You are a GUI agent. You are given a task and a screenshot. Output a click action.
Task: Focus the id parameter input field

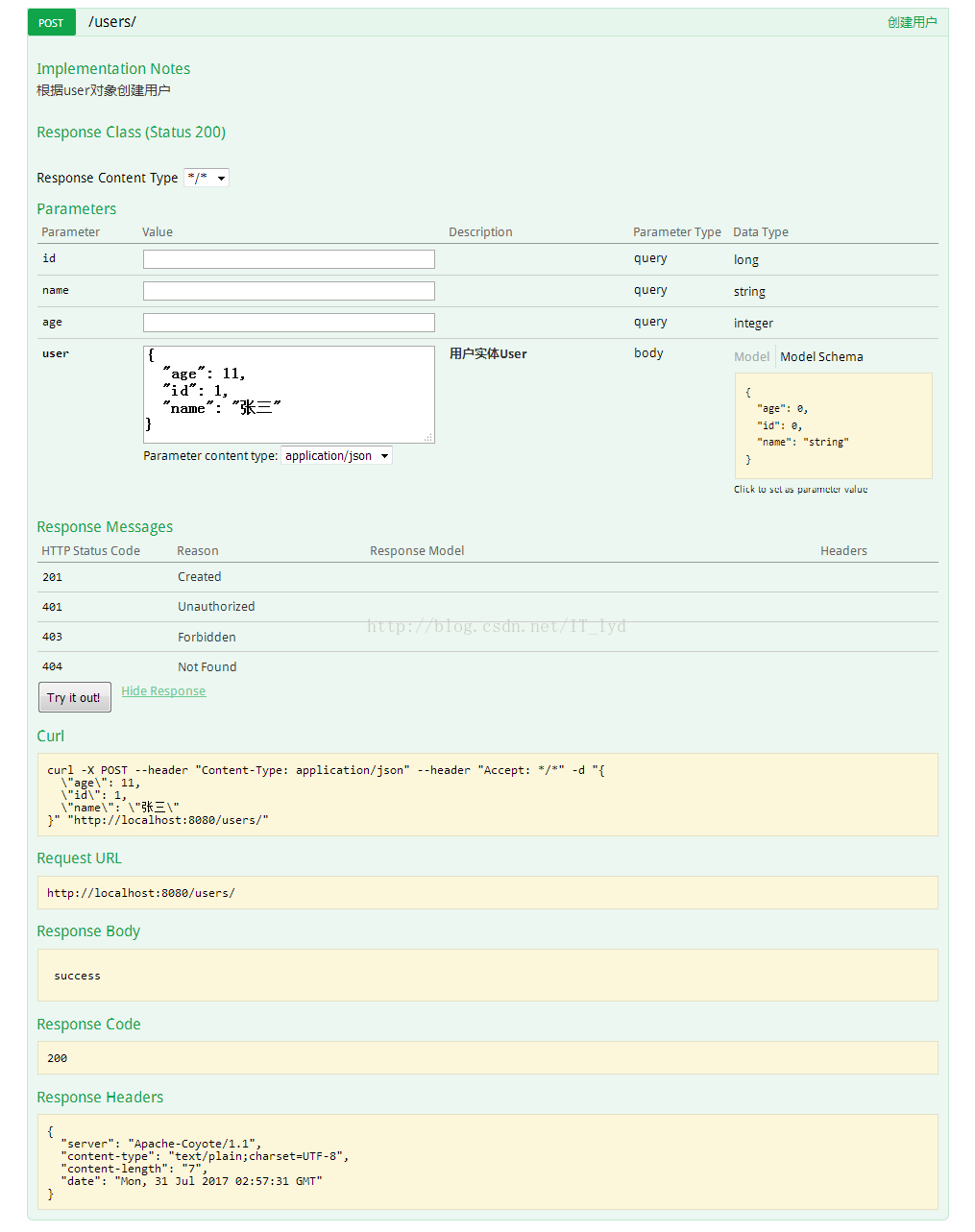tap(288, 259)
